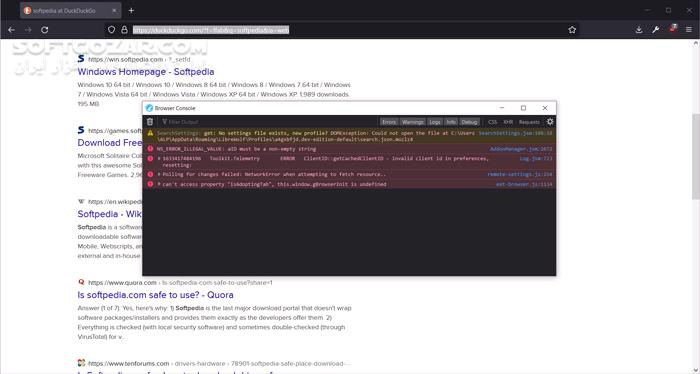
Task: Toggle the XHR filter in the console
Action: [x=508, y=122]
